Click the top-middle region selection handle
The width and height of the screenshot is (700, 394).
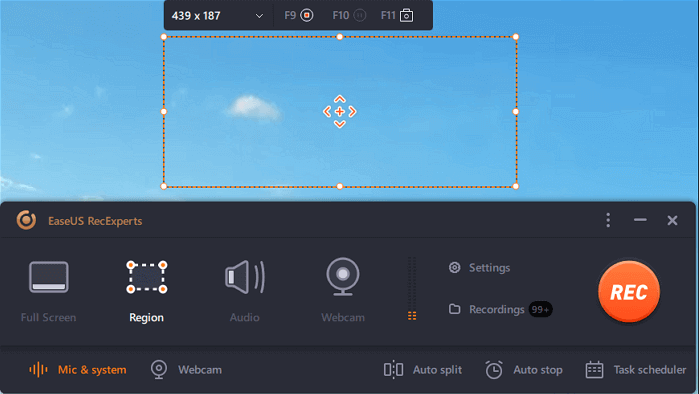point(340,37)
